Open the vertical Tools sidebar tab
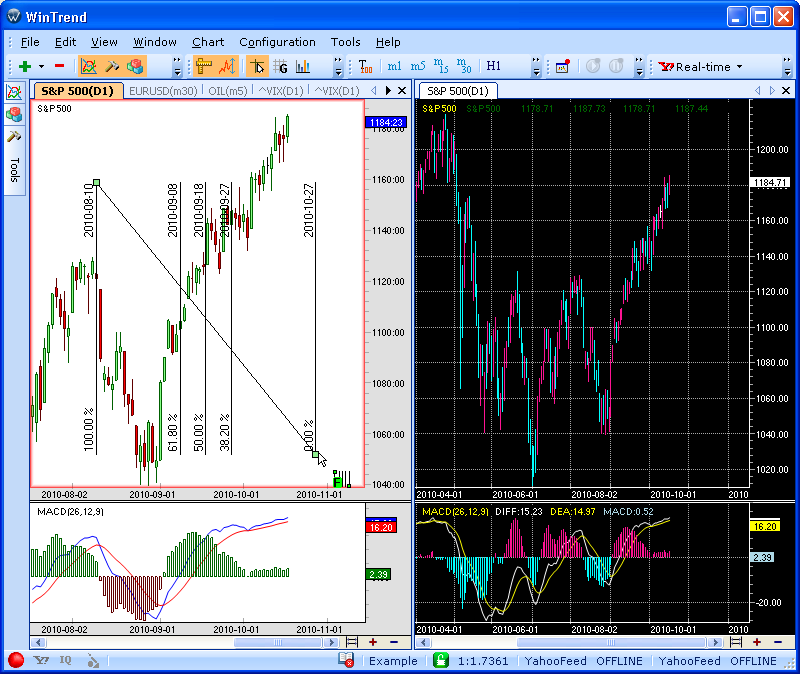Image resolution: width=800 pixels, height=674 pixels. (x=14, y=170)
